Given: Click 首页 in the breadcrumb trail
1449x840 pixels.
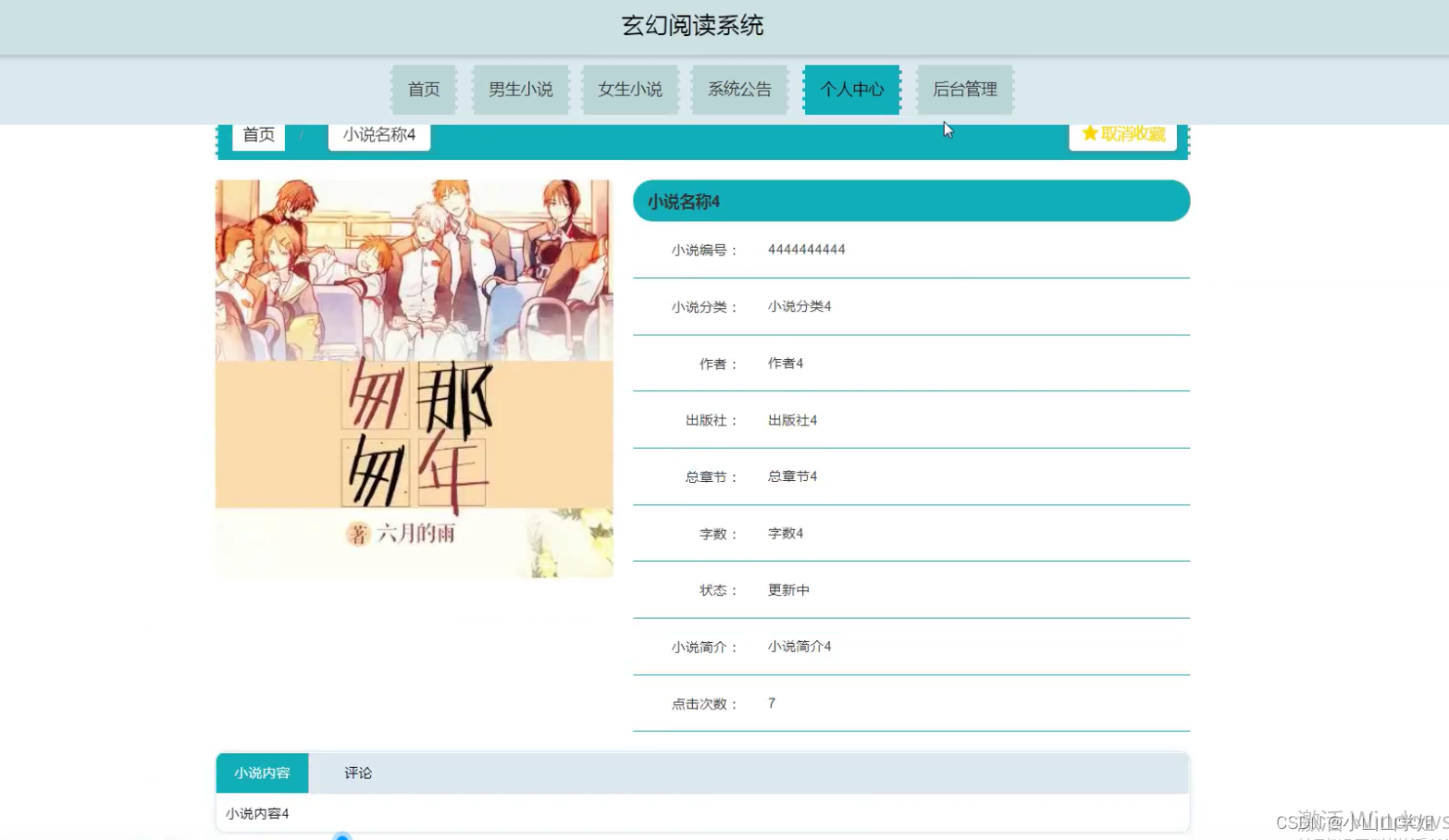Looking at the screenshot, I should pyautogui.click(x=257, y=134).
